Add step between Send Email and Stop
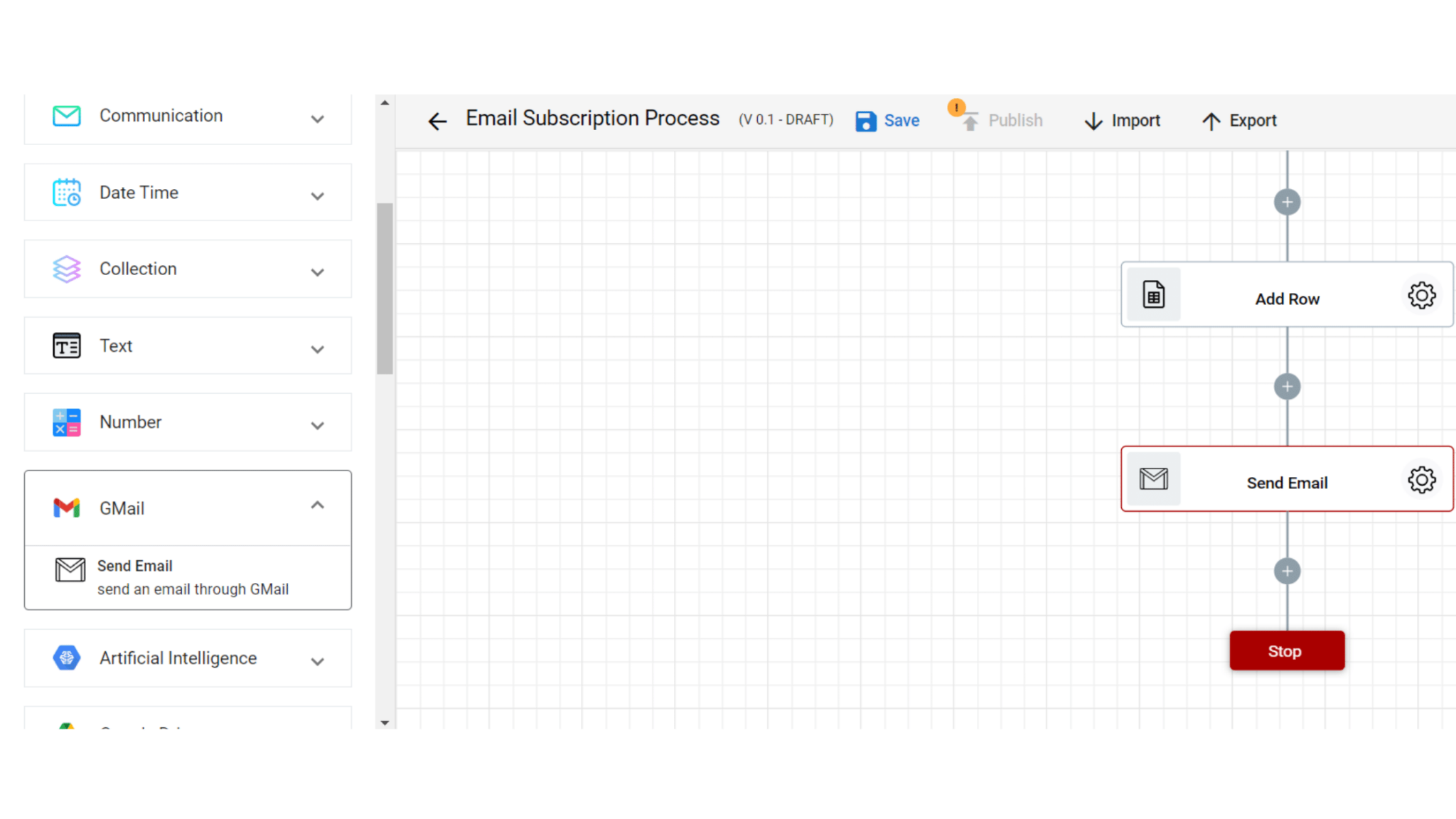Screen dimensions: 1456x819 click(x=1288, y=572)
